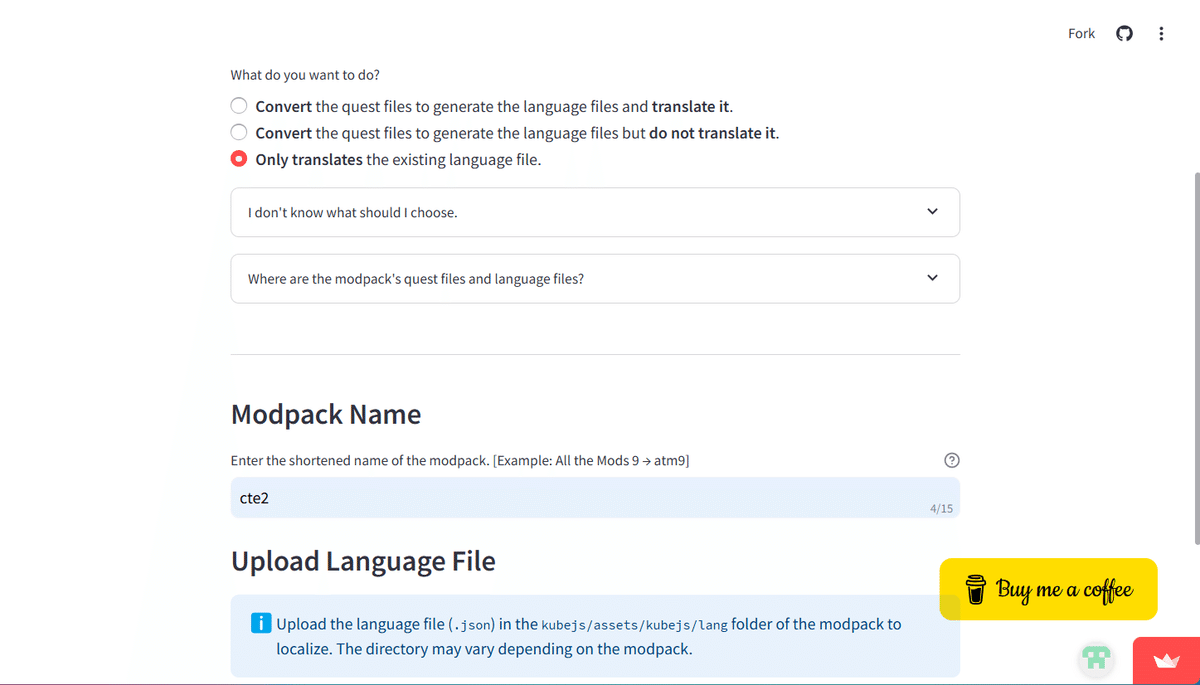
Task: Select Only translates existing language file
Action: (239, 159)
